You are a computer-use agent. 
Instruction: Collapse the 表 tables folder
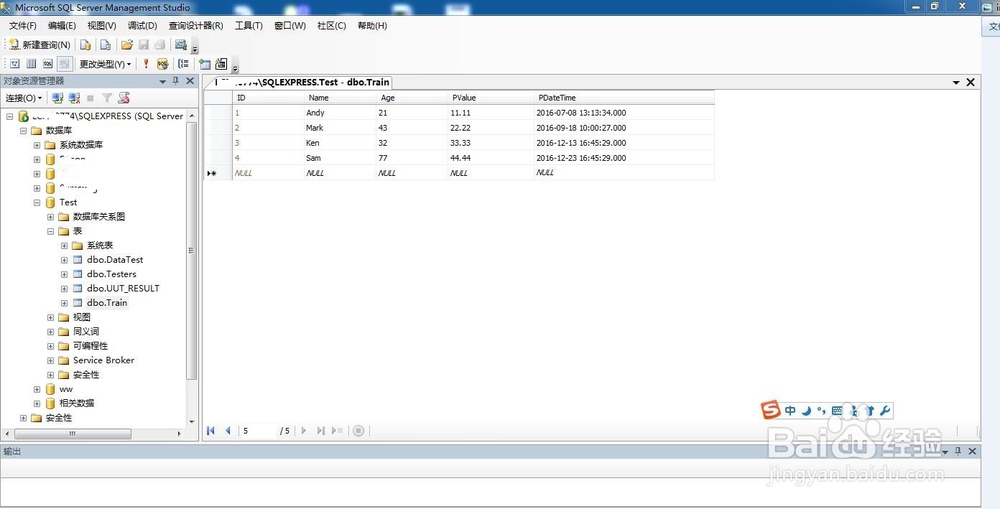(50, 231)
